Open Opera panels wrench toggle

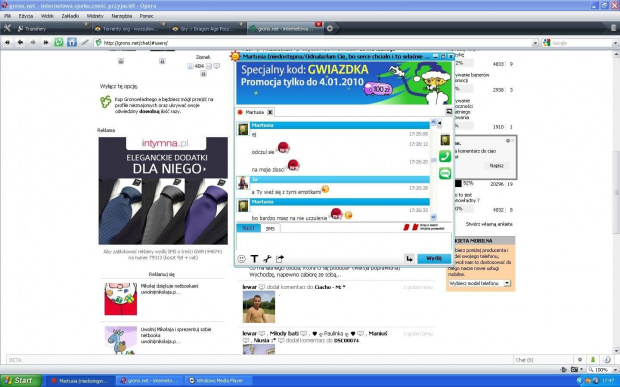coord(7,28)
